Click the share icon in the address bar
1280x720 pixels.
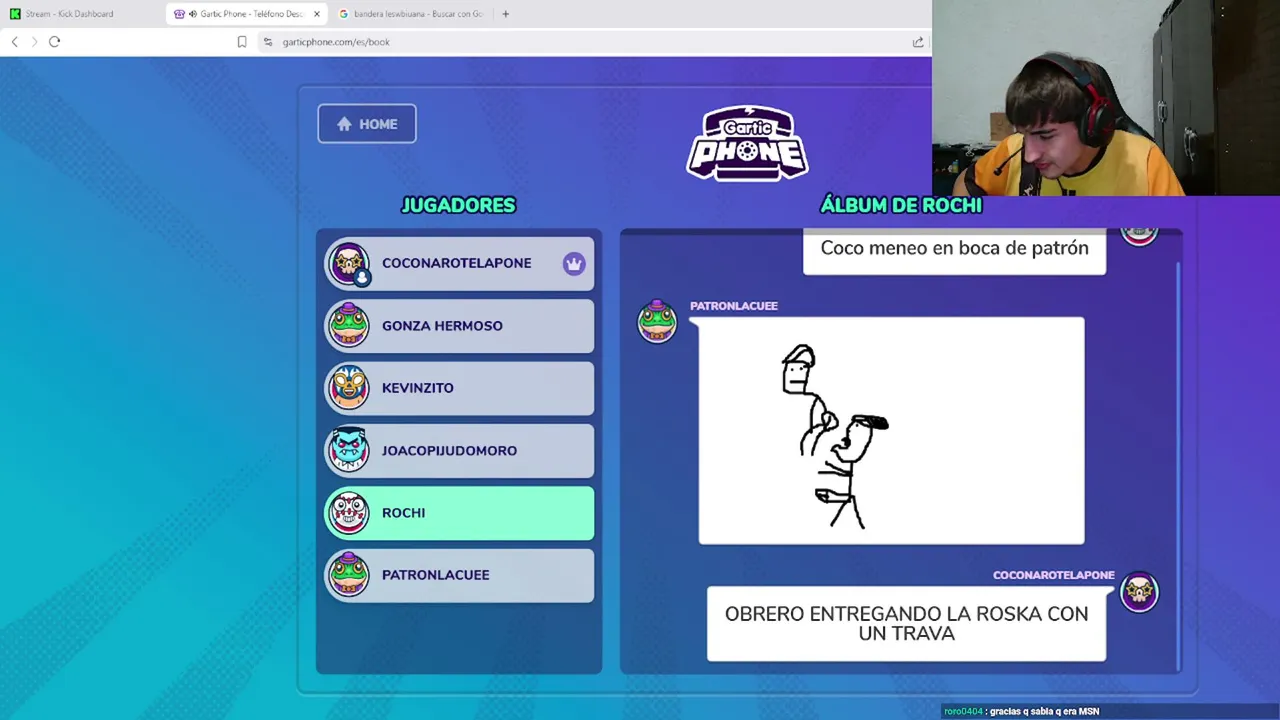(x=918, y=42)
